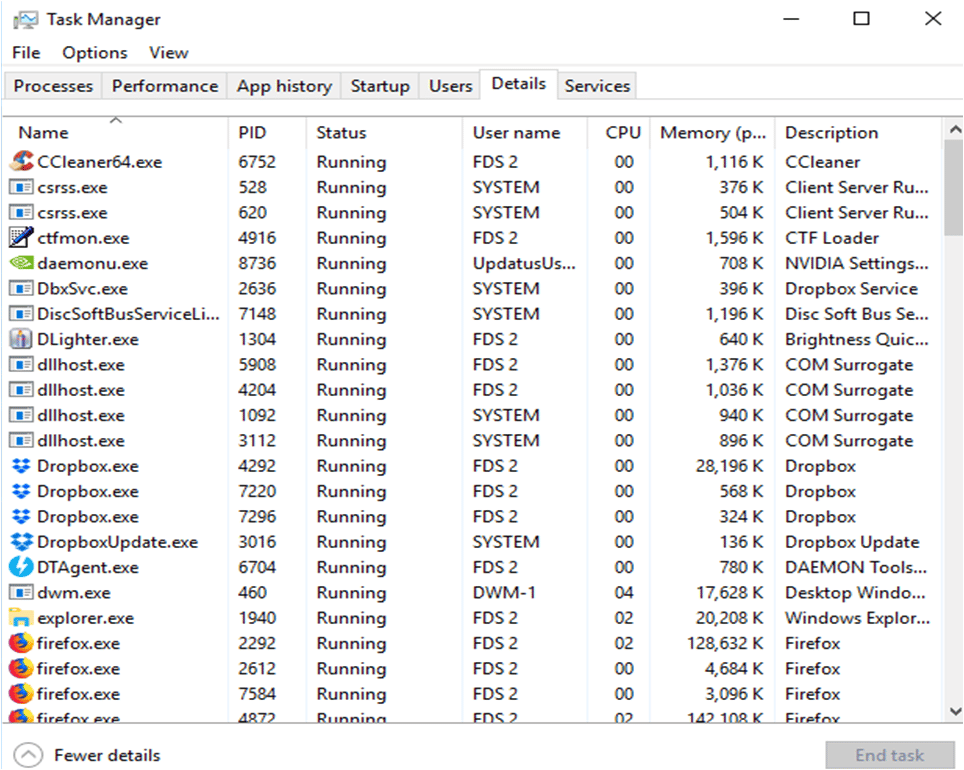Select the DTAgent.exe process name
This screenshot has height=770, width=964.
pyautogui.click(x=88, y=567)
